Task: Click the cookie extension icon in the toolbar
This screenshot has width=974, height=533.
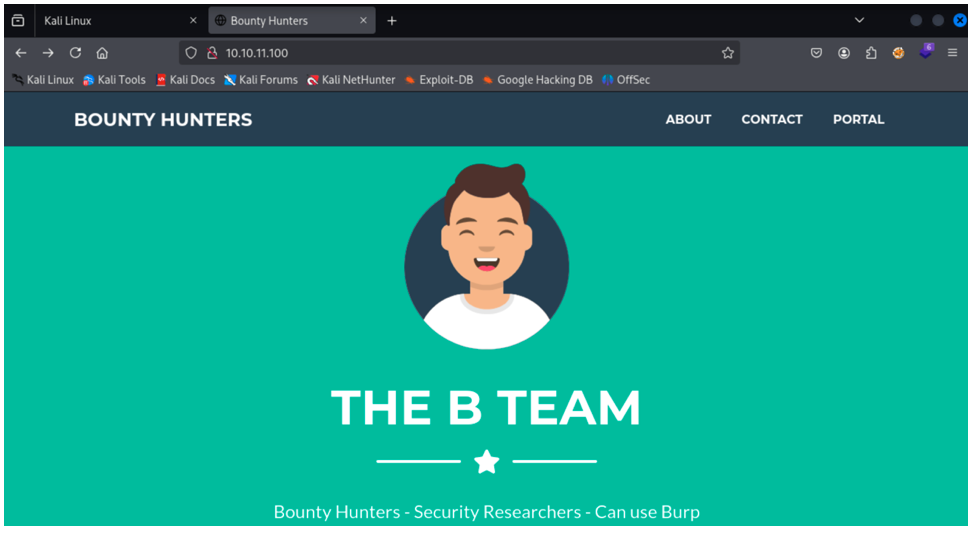Action: (898, 53)
